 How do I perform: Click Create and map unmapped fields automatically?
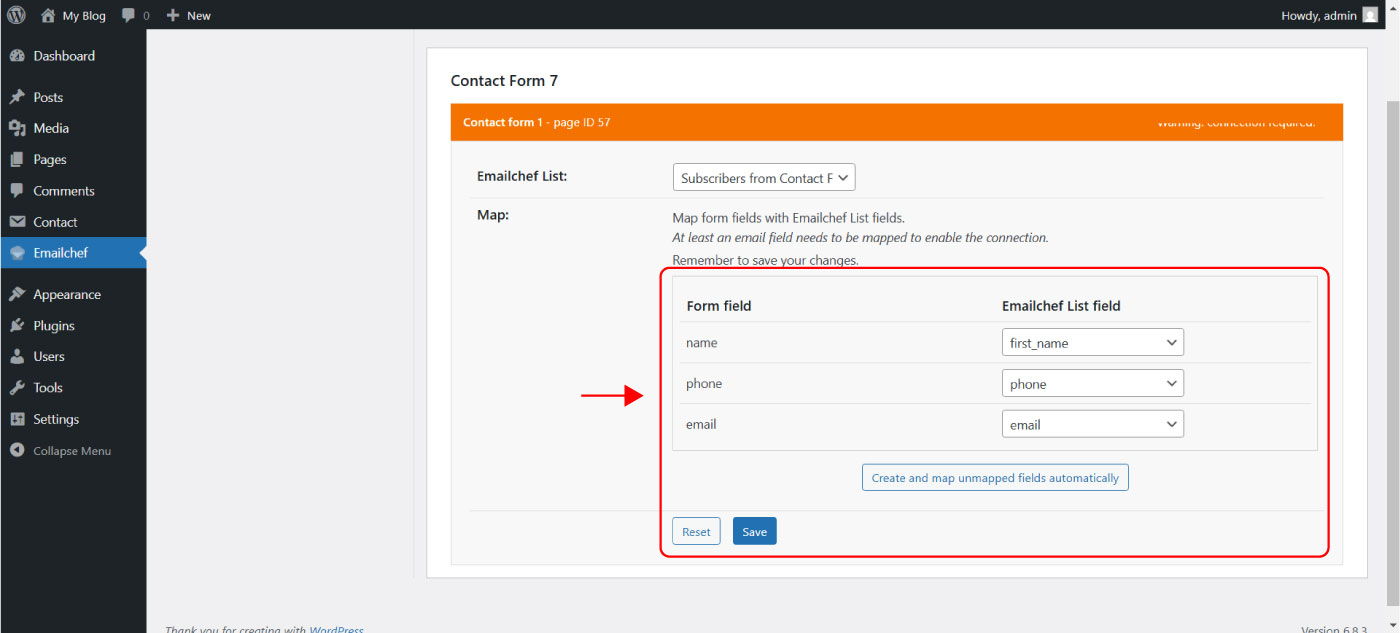995,478
